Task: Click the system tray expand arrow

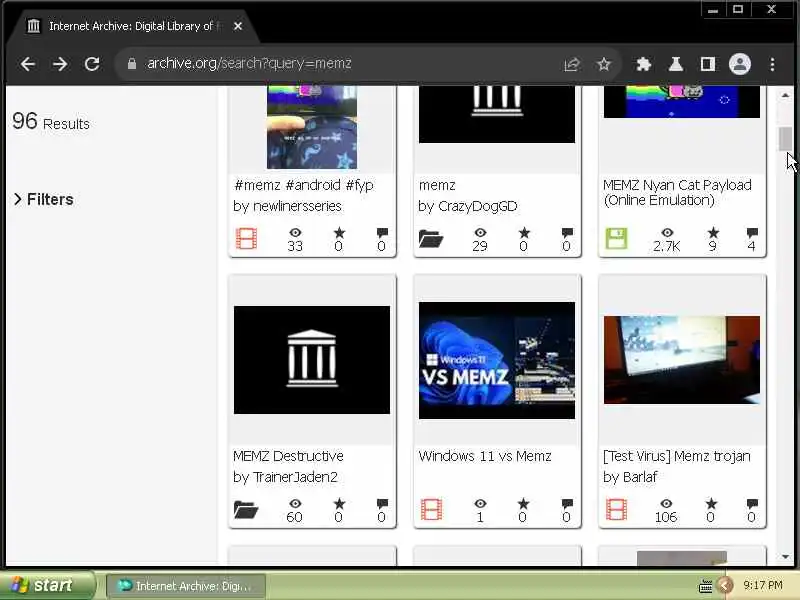Action: (x=724, y=585)
